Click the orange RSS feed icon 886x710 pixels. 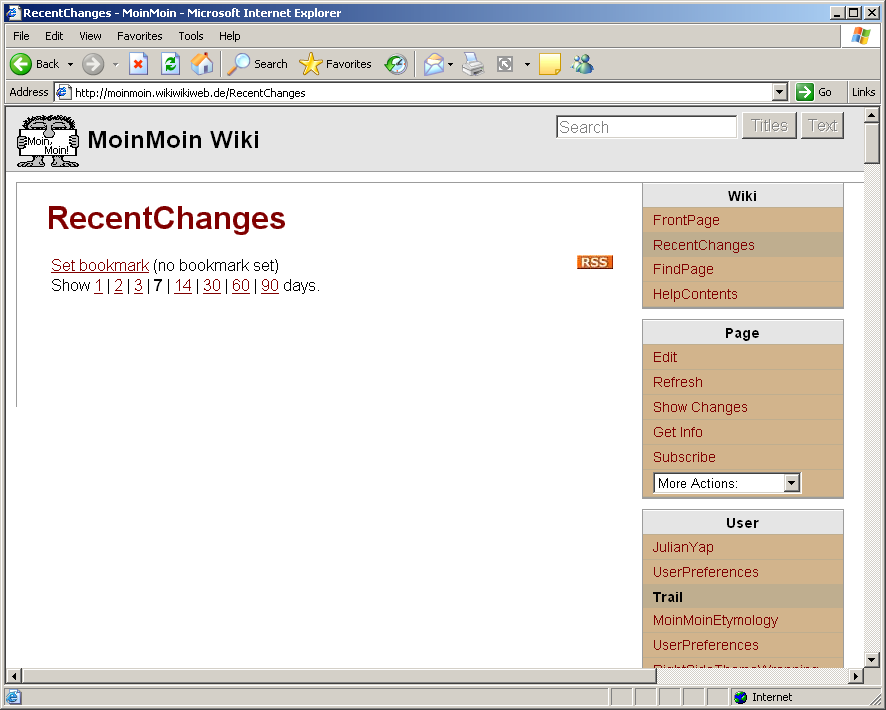pyautogui.click(x=594, y=262)
